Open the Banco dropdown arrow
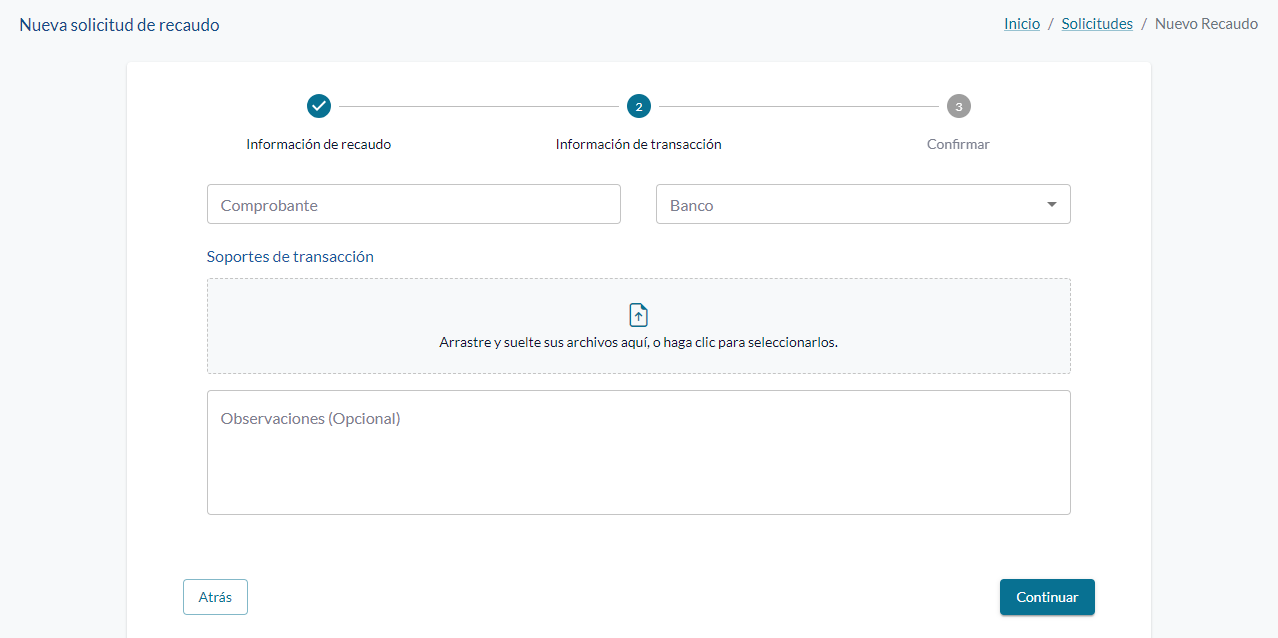This screenshot has width=1278, height=638. click(1051, 204)
